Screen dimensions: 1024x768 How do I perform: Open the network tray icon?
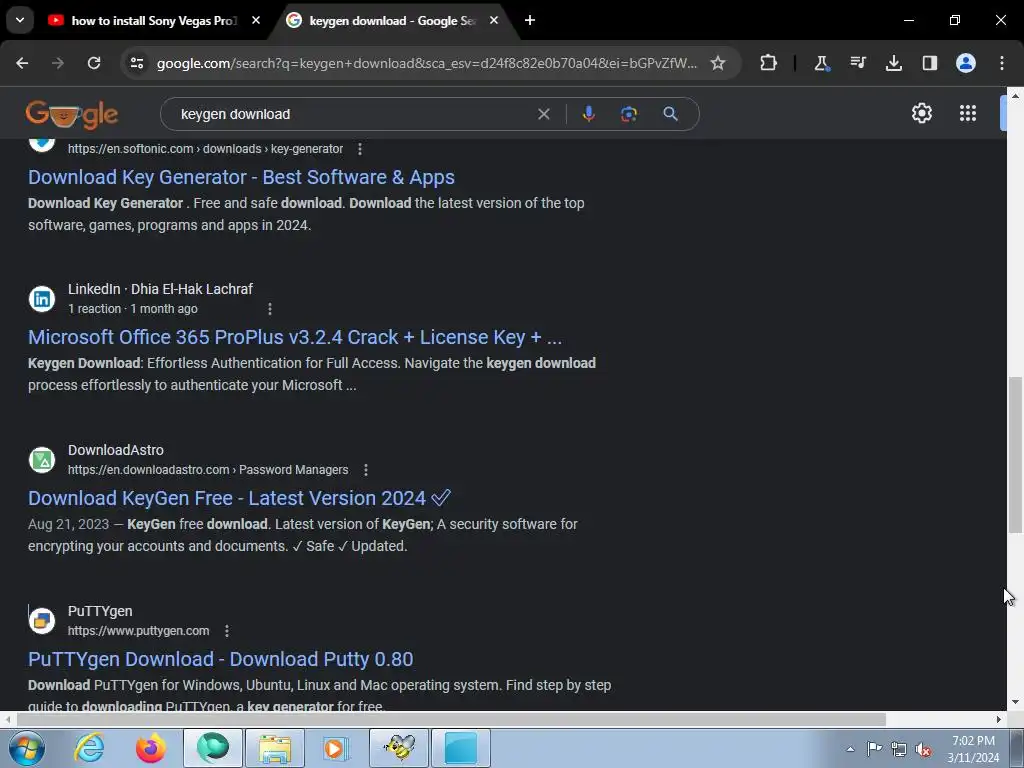pyautogui.click(x=899, y=749)
